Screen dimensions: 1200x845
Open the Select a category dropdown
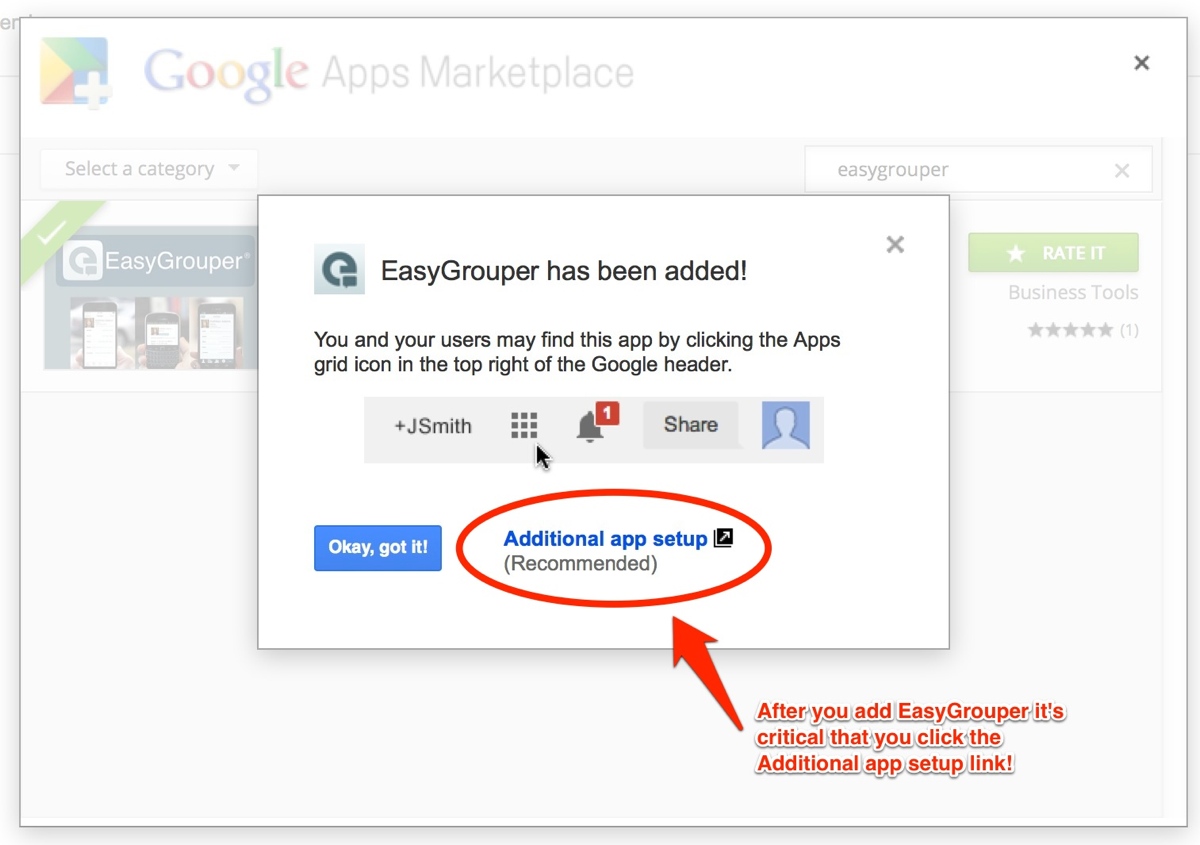[149, 169]
